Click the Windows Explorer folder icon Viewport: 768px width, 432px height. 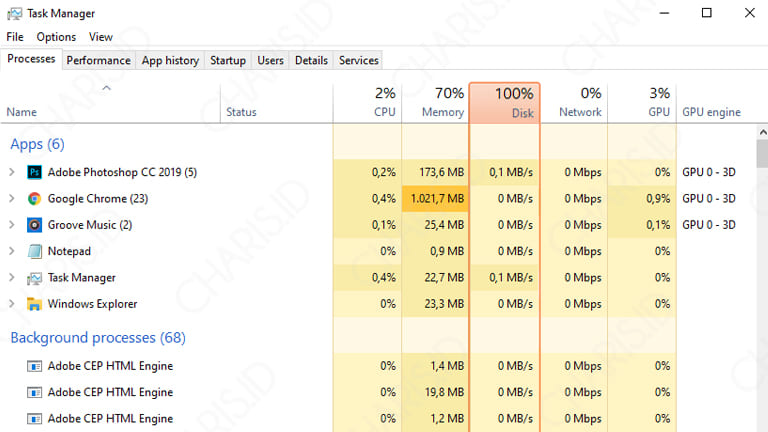pos(34,304)
